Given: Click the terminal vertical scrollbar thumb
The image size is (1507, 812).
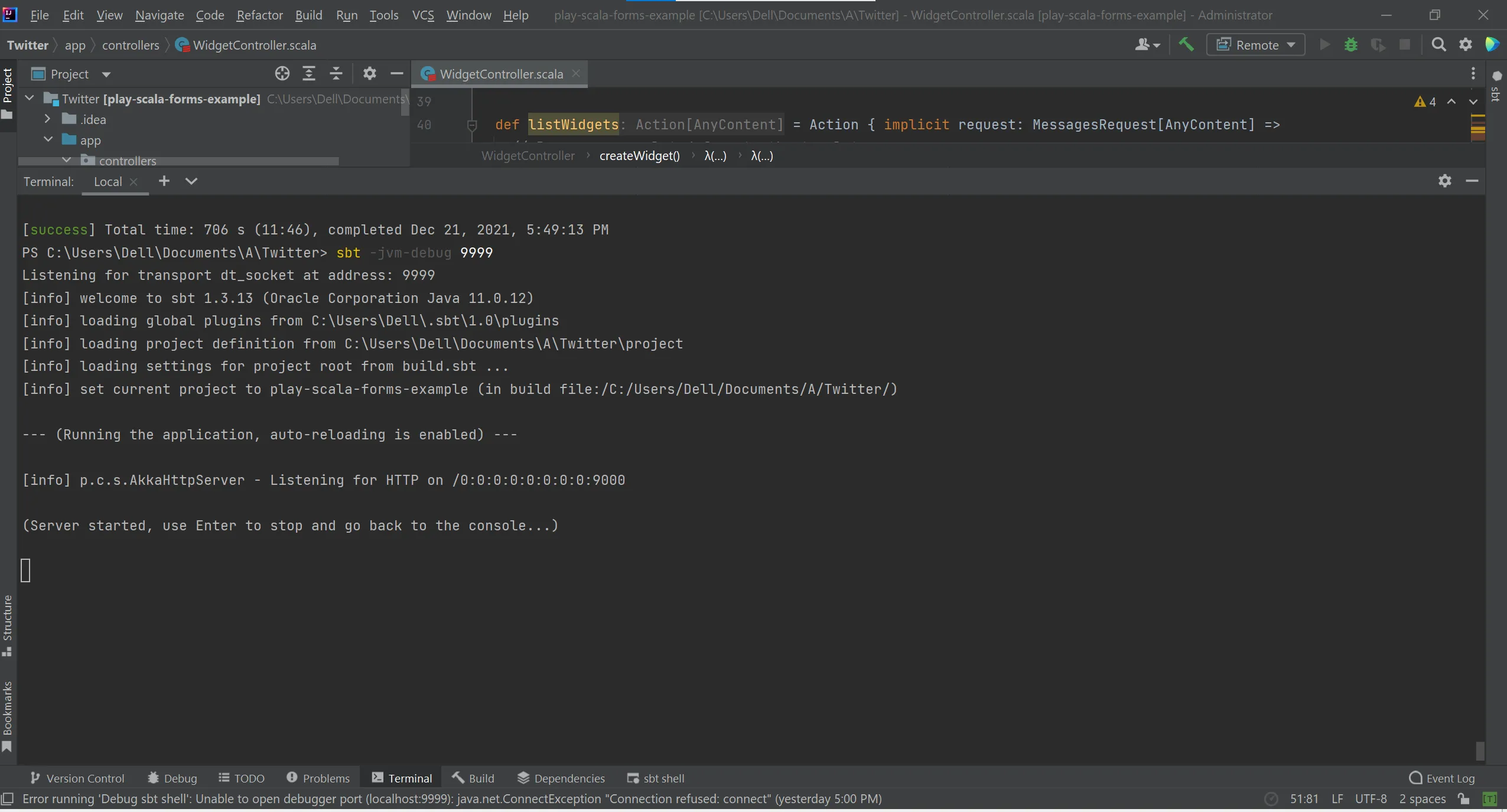Looking at the screenshot, I should (1479, 751).
